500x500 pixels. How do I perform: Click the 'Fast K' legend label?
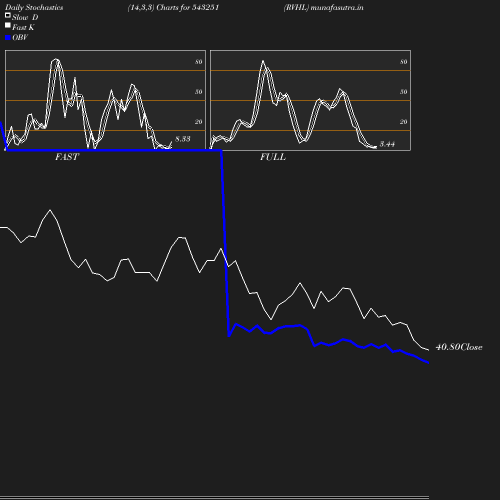pyautogui.click(x=23, y=27)
